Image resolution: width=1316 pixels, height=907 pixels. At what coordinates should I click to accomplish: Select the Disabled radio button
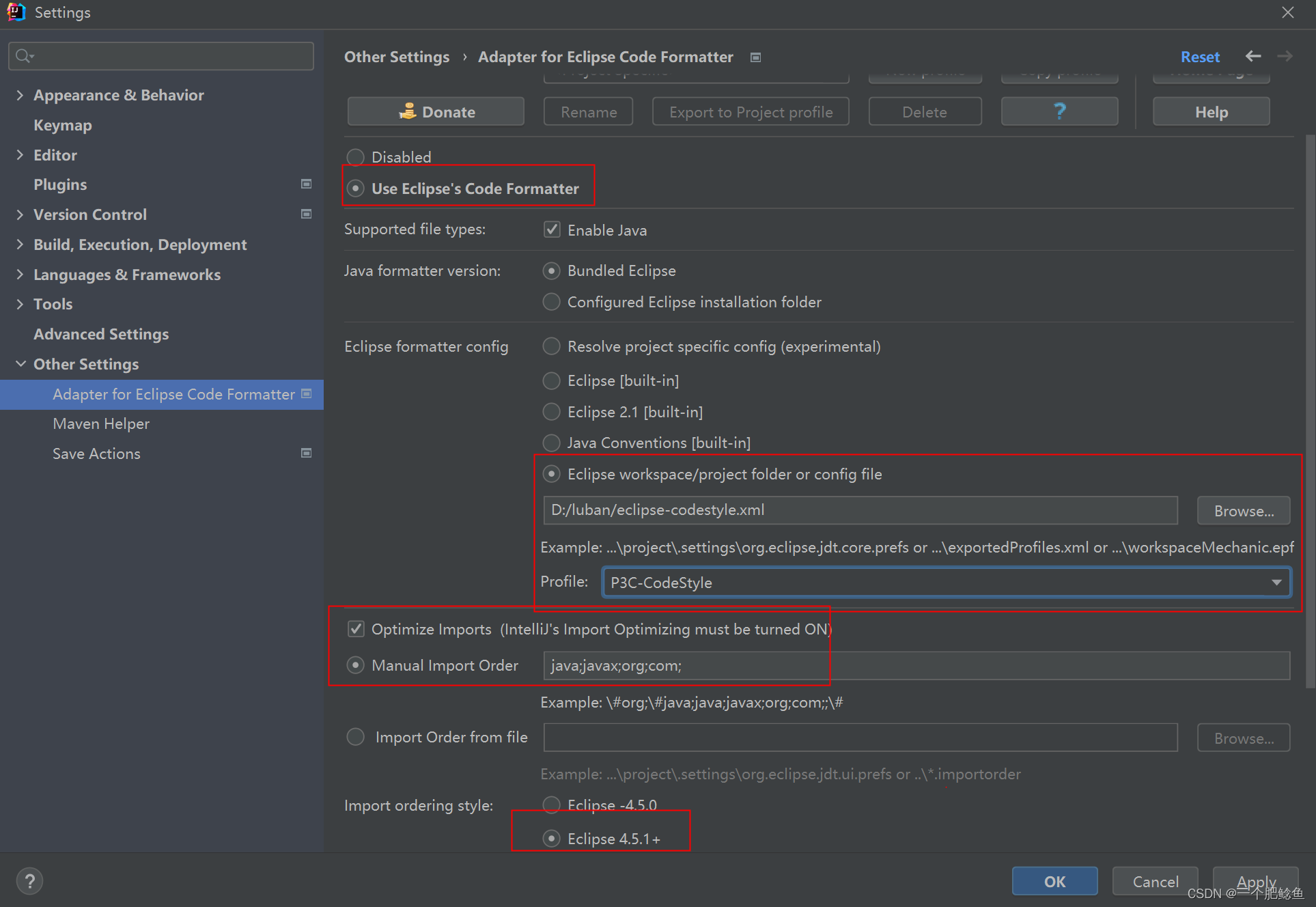point(356,157)
